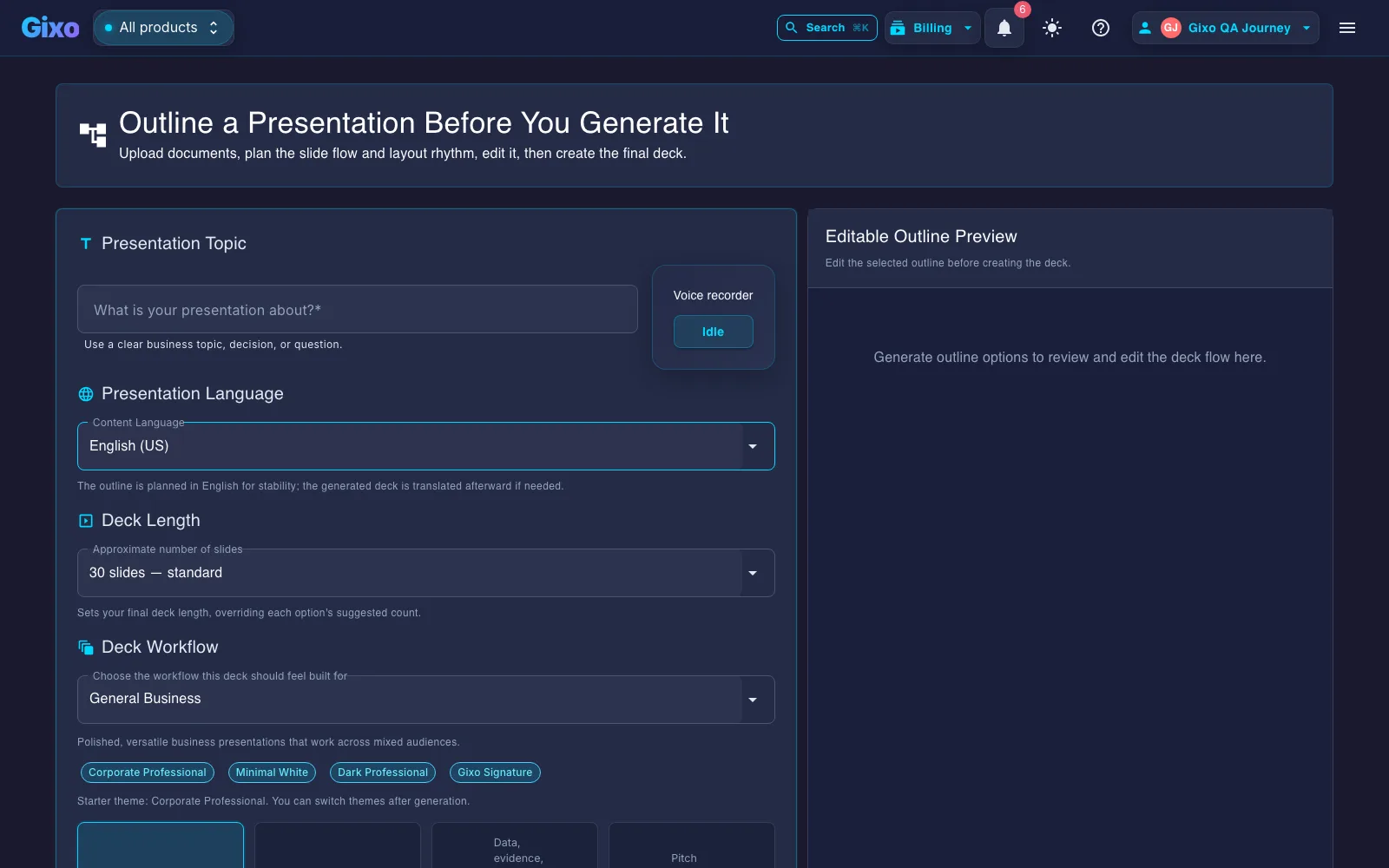The image size is (1389, 868).
Task: Click 'Polished, versatile business presentations' description
Action: point(268,742)
